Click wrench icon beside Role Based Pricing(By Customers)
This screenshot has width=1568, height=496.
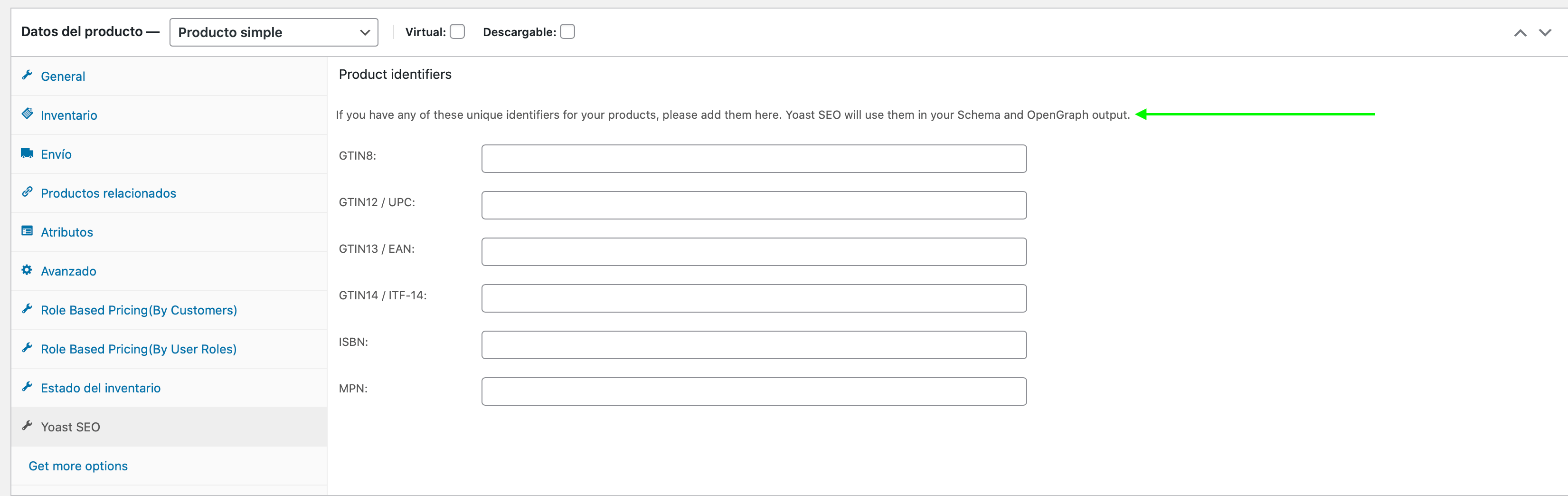tap(27, 309)
